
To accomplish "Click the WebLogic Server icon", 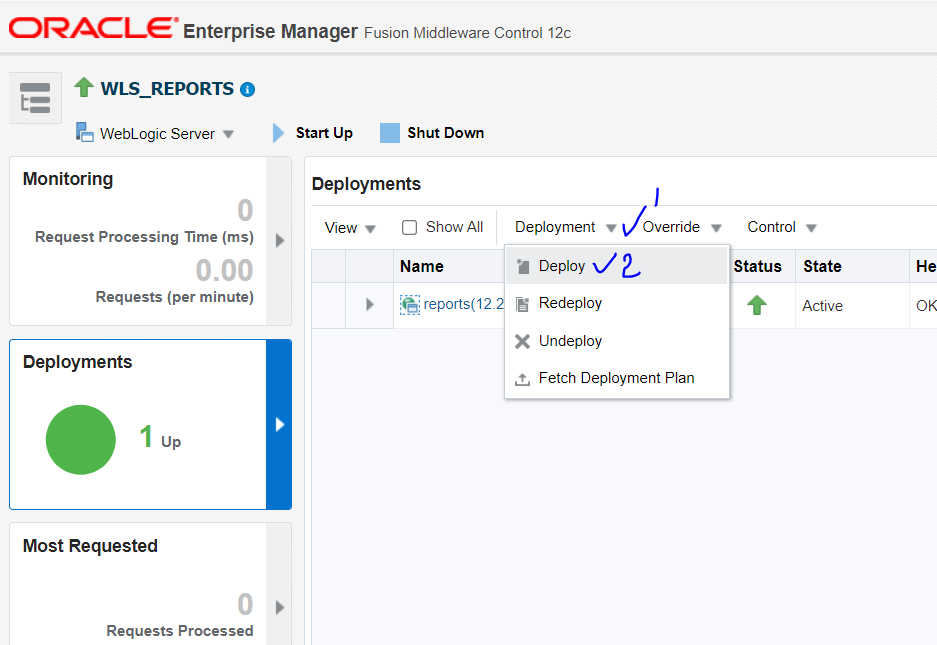I will [85, 132].
